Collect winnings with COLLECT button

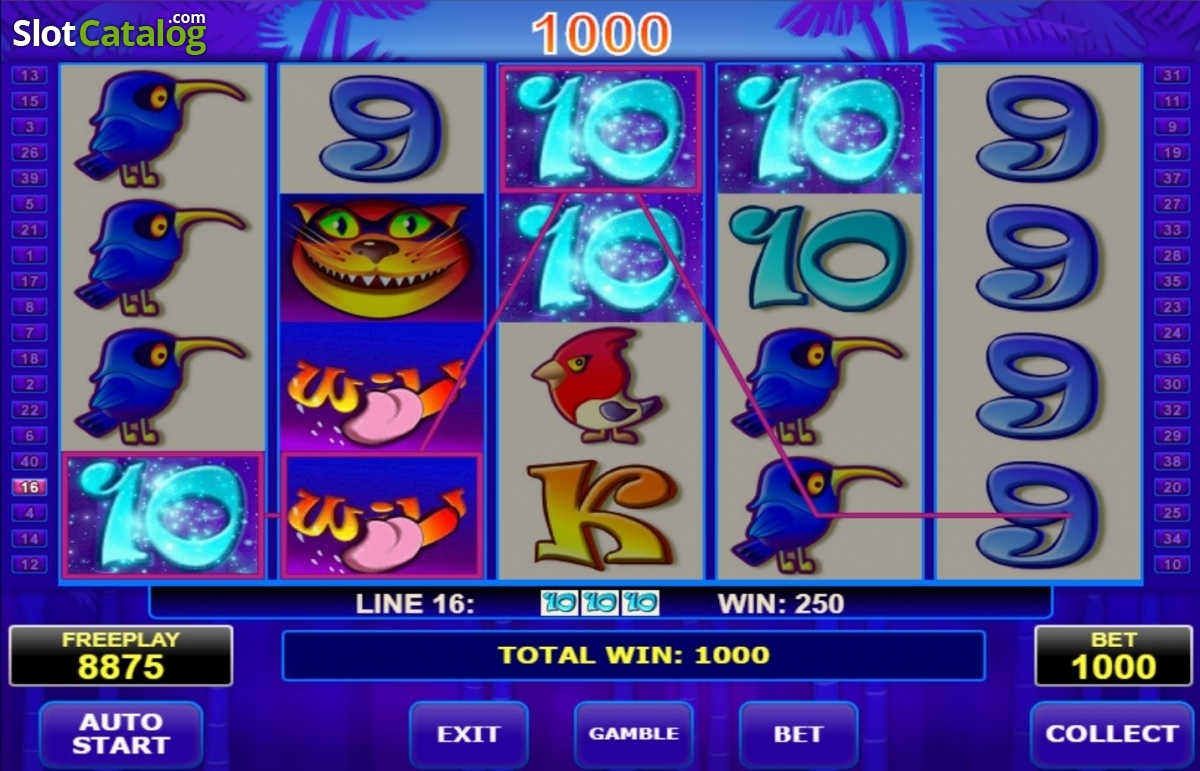pyautogui.click(x=1112, y=734)
